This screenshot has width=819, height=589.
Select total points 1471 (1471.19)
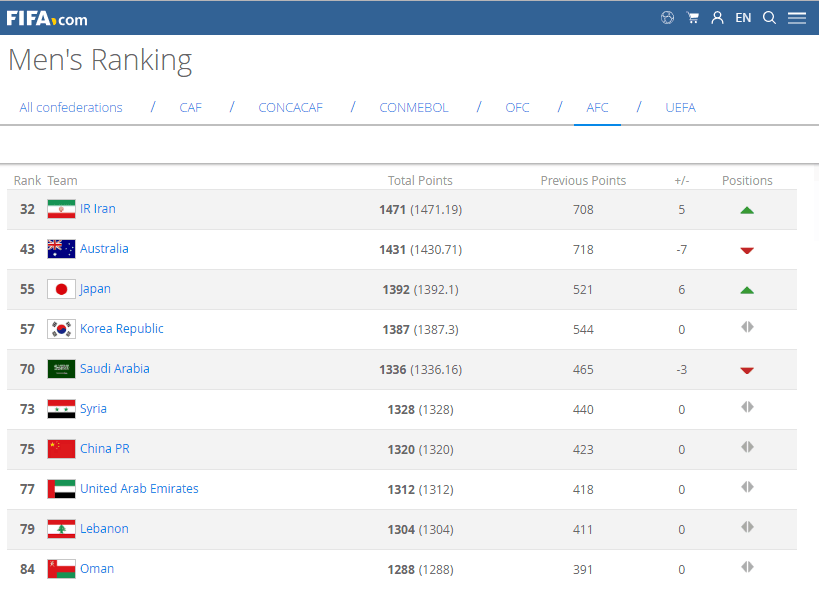pyautogui.click(x=420, y=209)
